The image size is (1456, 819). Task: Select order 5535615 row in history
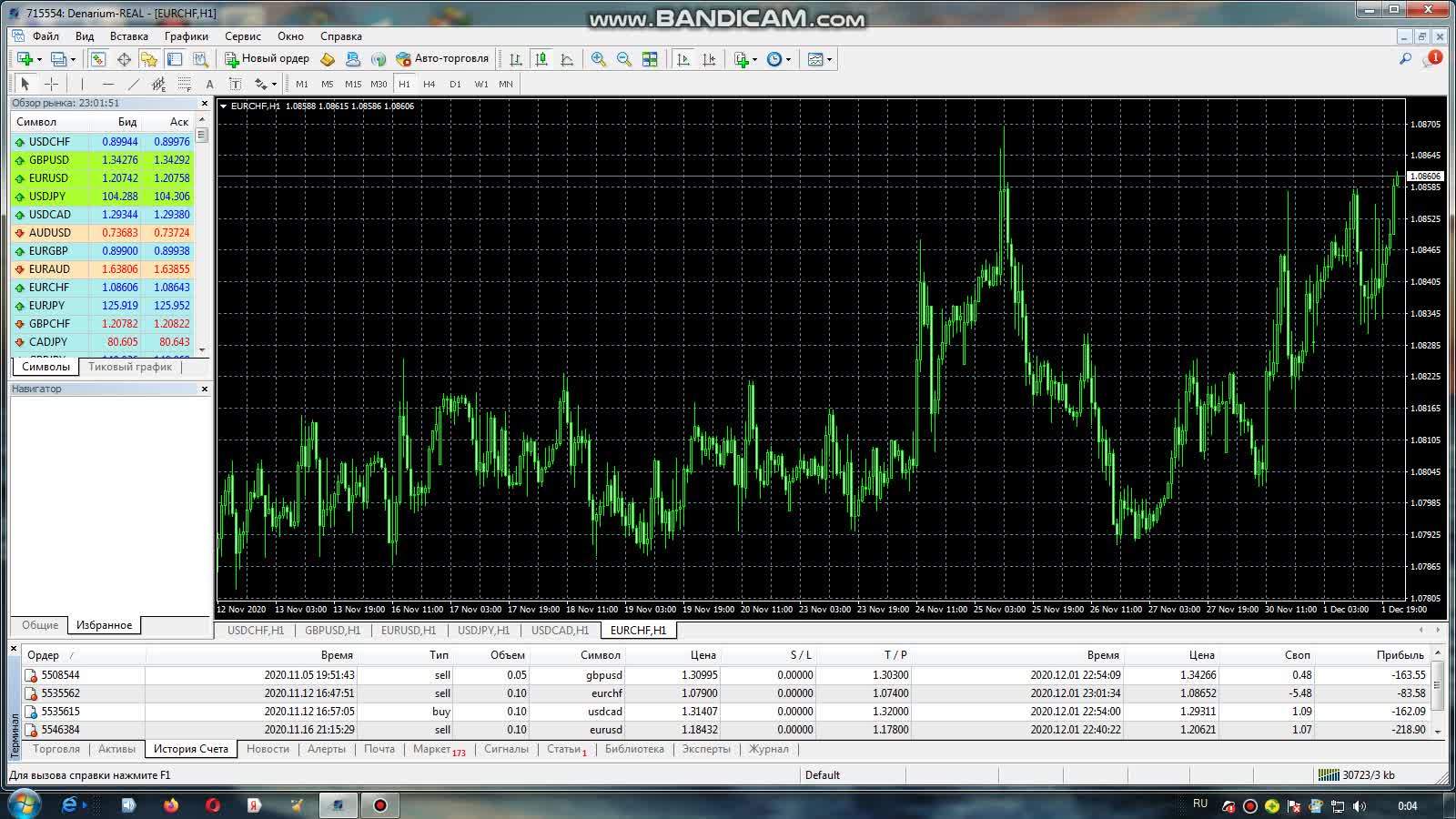(x=728, y=712)
